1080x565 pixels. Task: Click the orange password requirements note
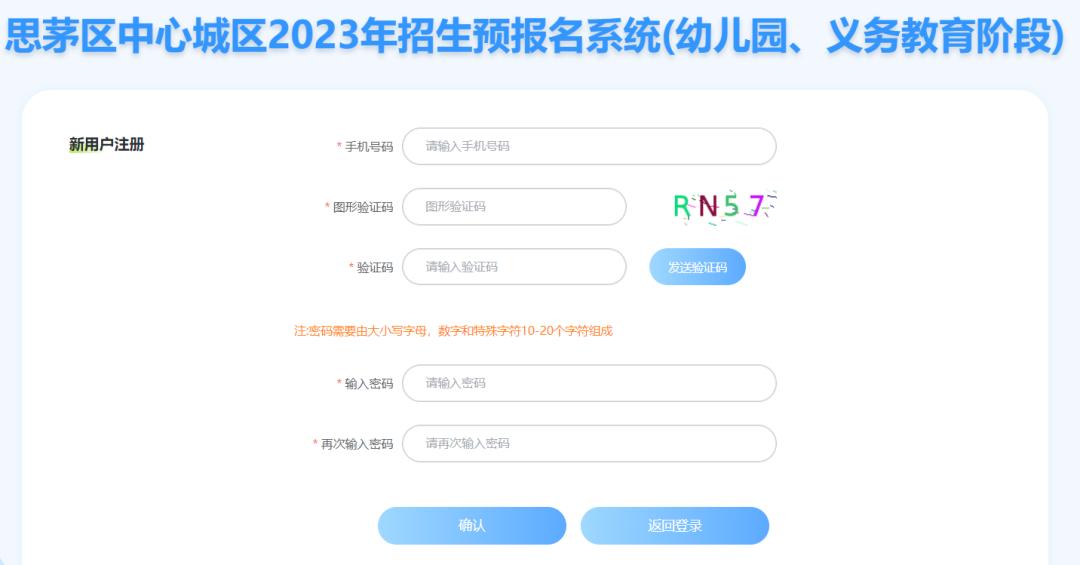[453, 331]
